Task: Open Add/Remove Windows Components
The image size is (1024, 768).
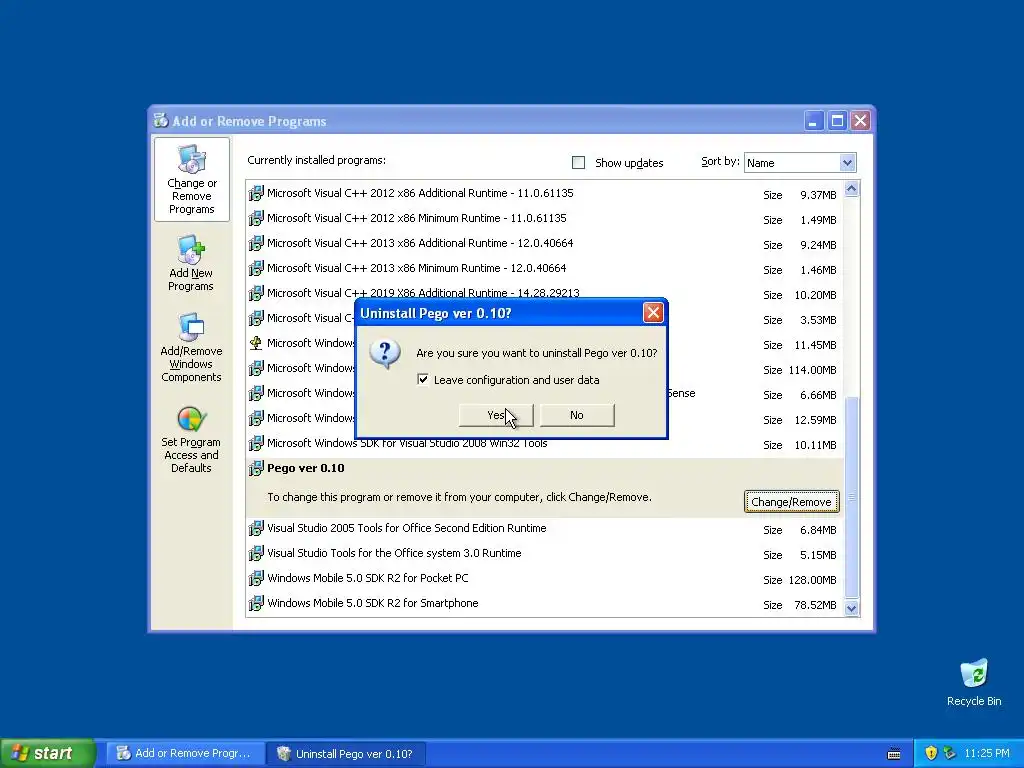Action: click(x=191, y=347)
